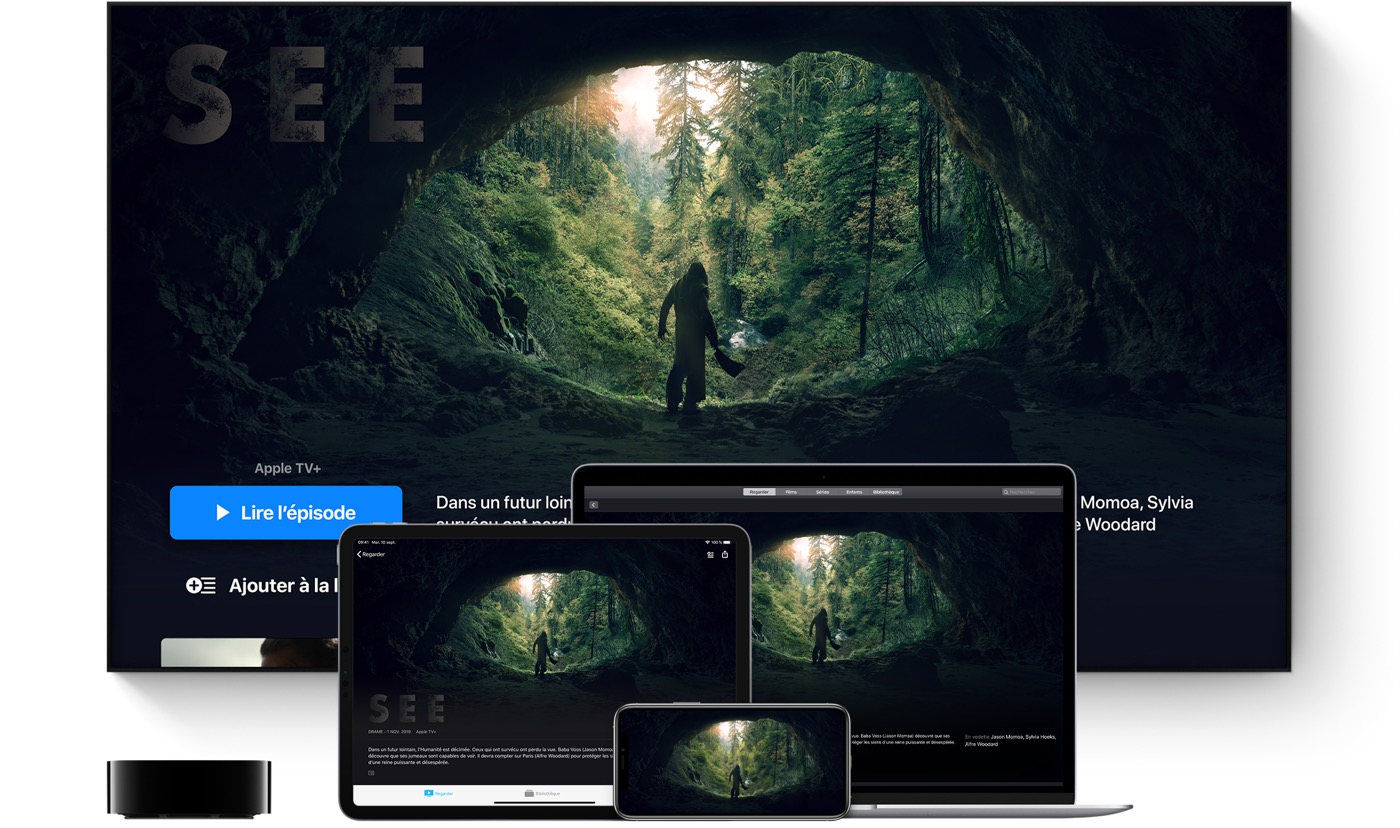Tap the SEE title on the iPad

[406, 709]
